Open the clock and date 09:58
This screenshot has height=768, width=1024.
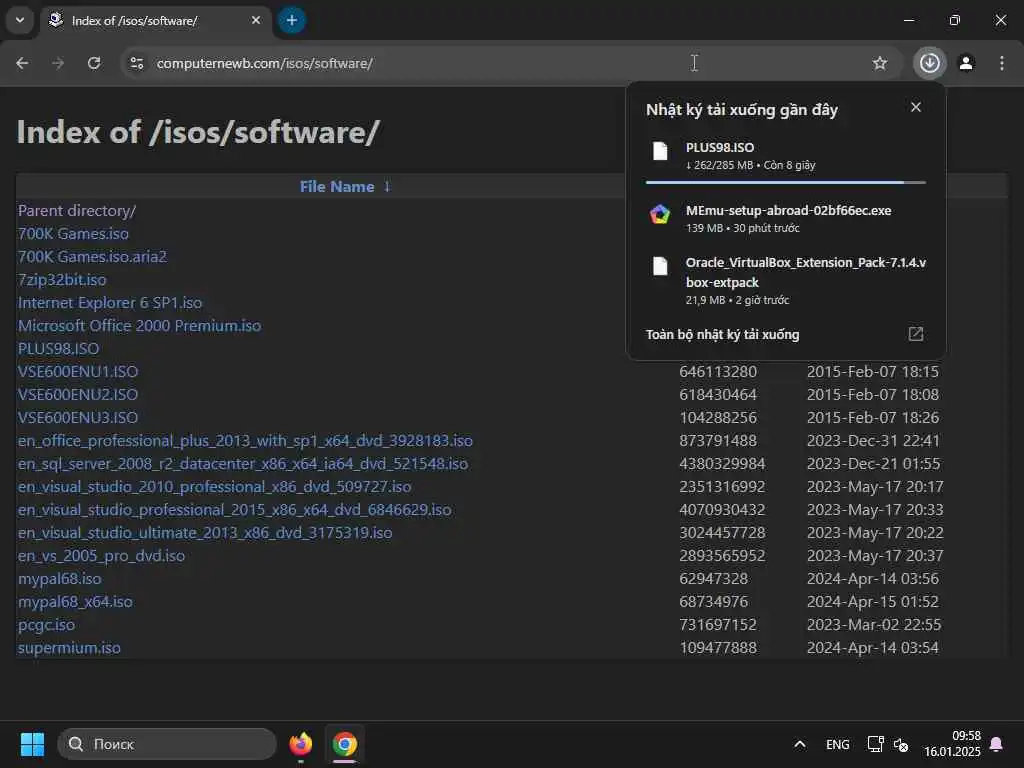pos(952,744)
